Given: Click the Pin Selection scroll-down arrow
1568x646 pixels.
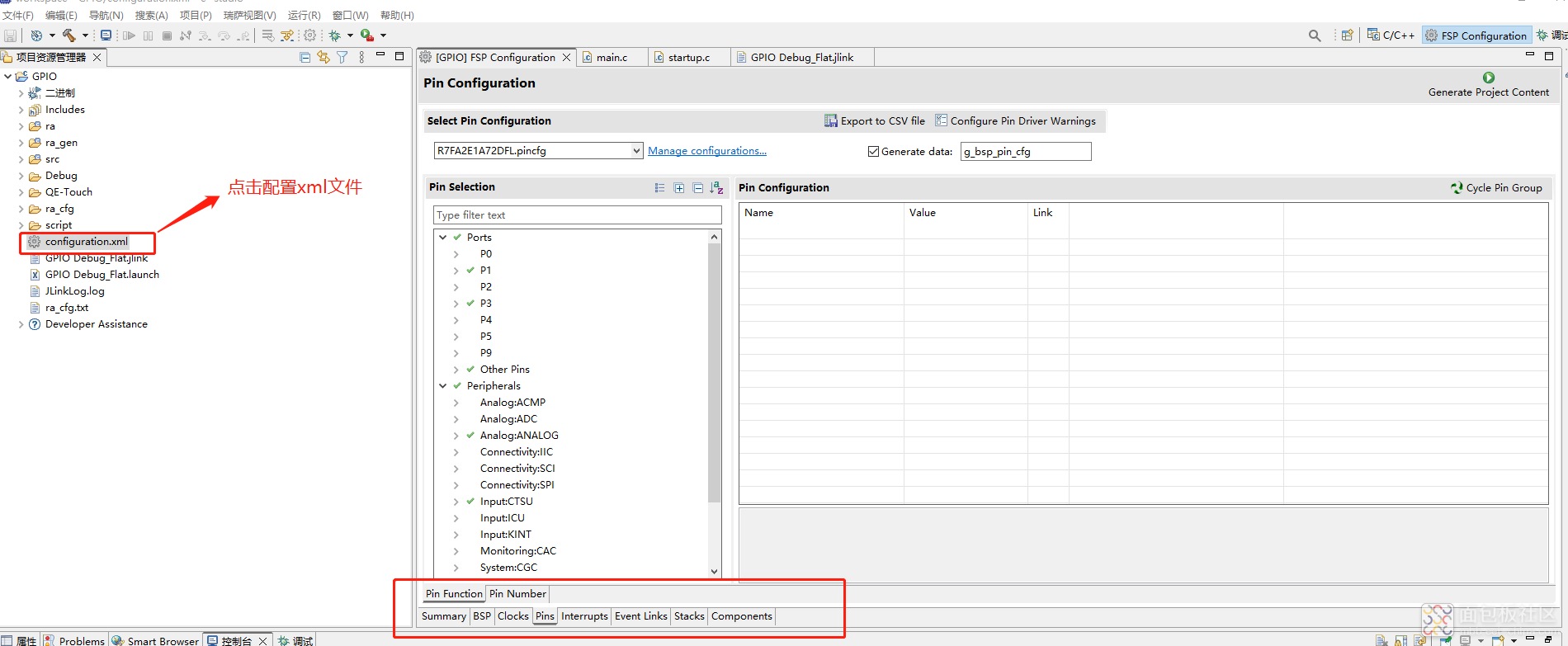Looking at the screenshot, I should (715, 571).
